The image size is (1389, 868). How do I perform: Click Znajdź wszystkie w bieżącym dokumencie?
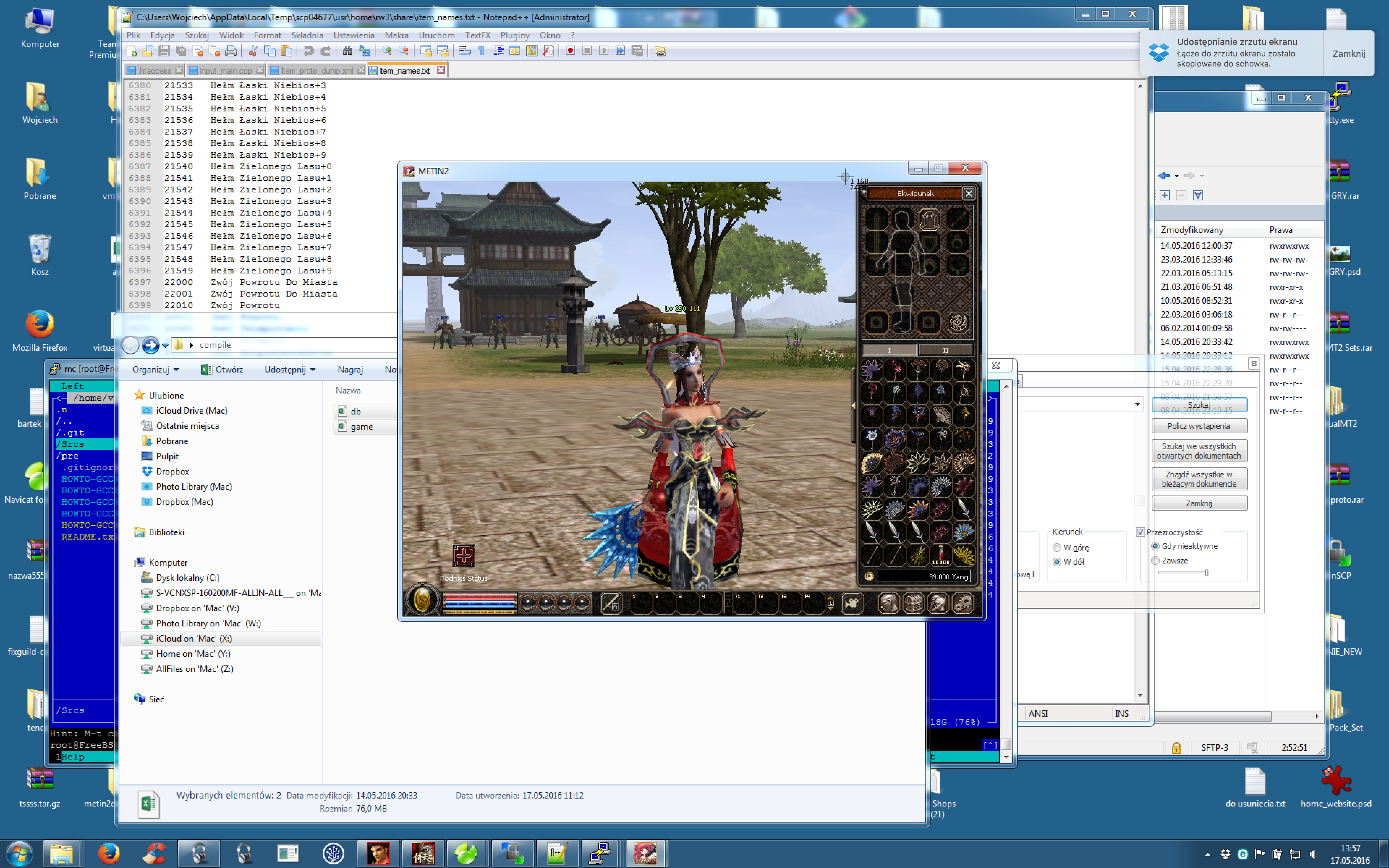(1199, 479)
